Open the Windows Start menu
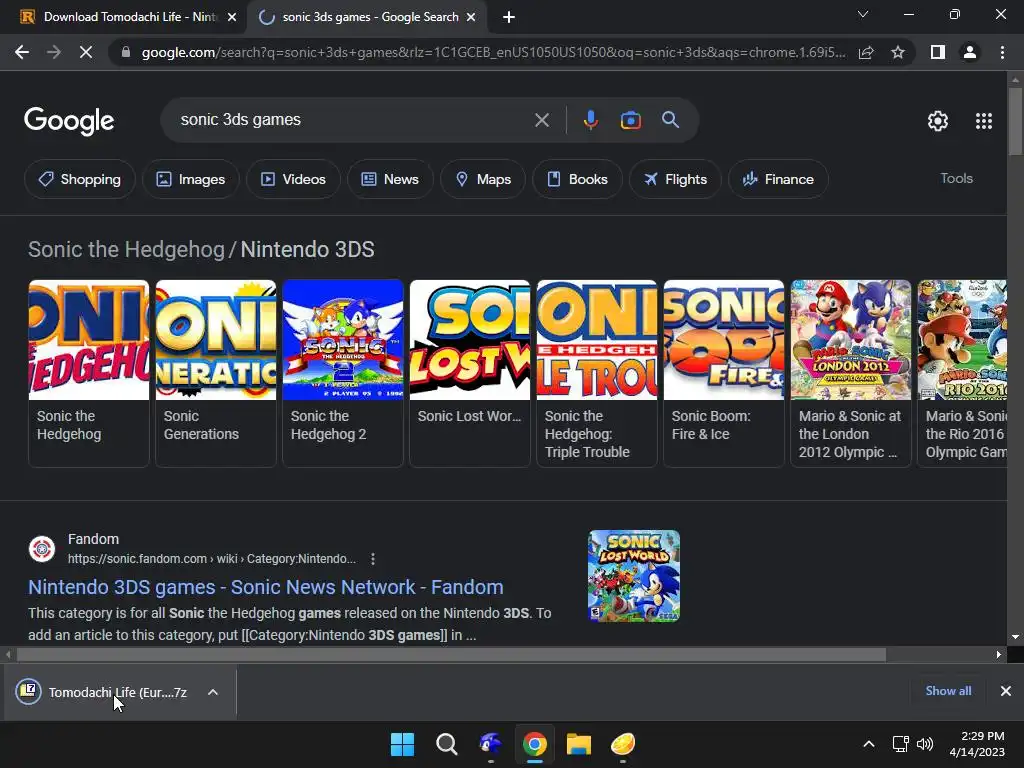This screenshot has width=1024, height=768. [x=402, y=744]
